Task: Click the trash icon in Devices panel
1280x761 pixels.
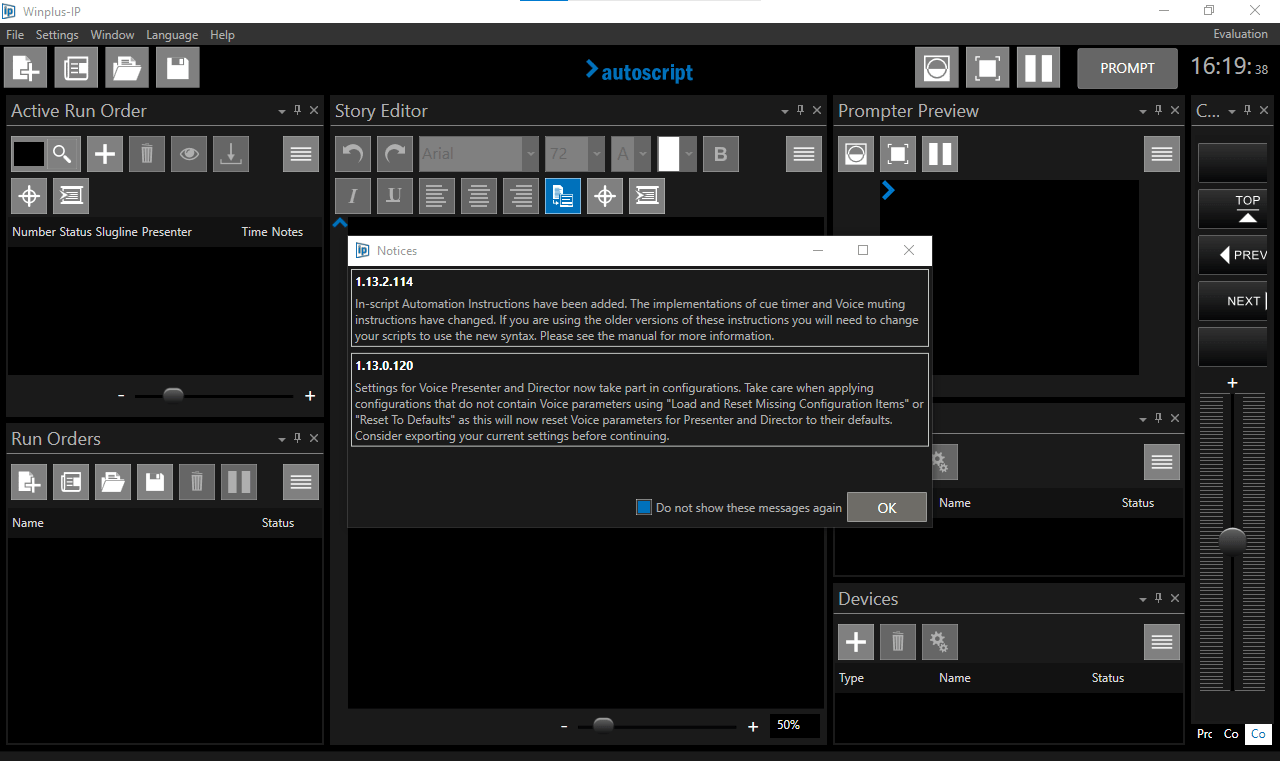Action: (898, 642)
